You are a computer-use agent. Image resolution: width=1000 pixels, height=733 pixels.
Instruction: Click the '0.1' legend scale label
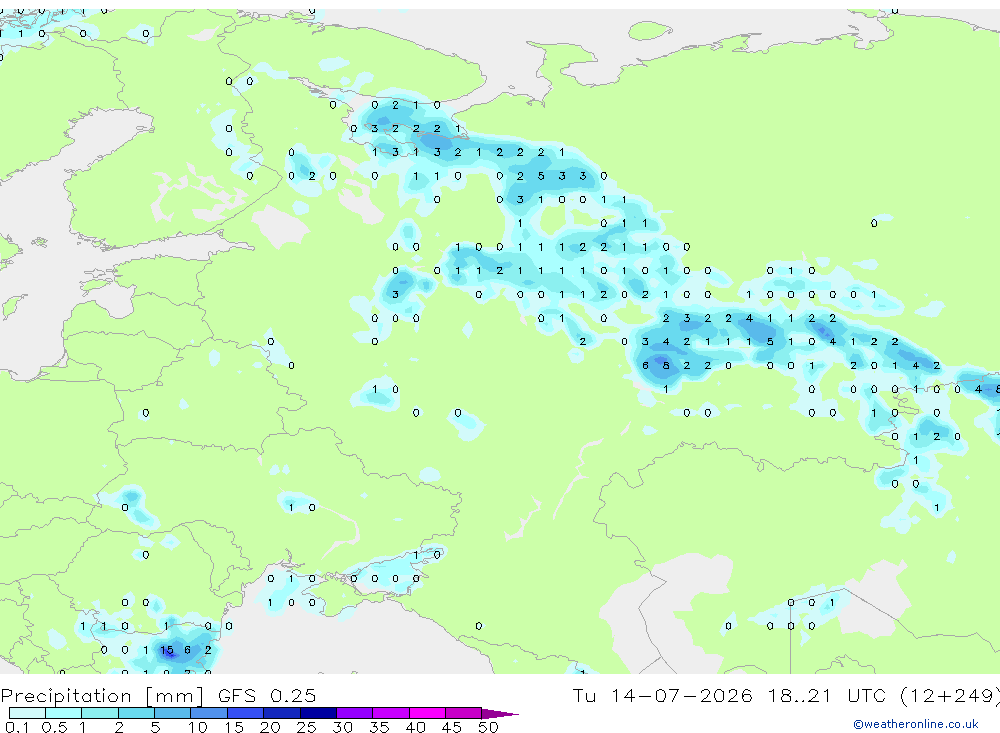(x=17, y=727)
